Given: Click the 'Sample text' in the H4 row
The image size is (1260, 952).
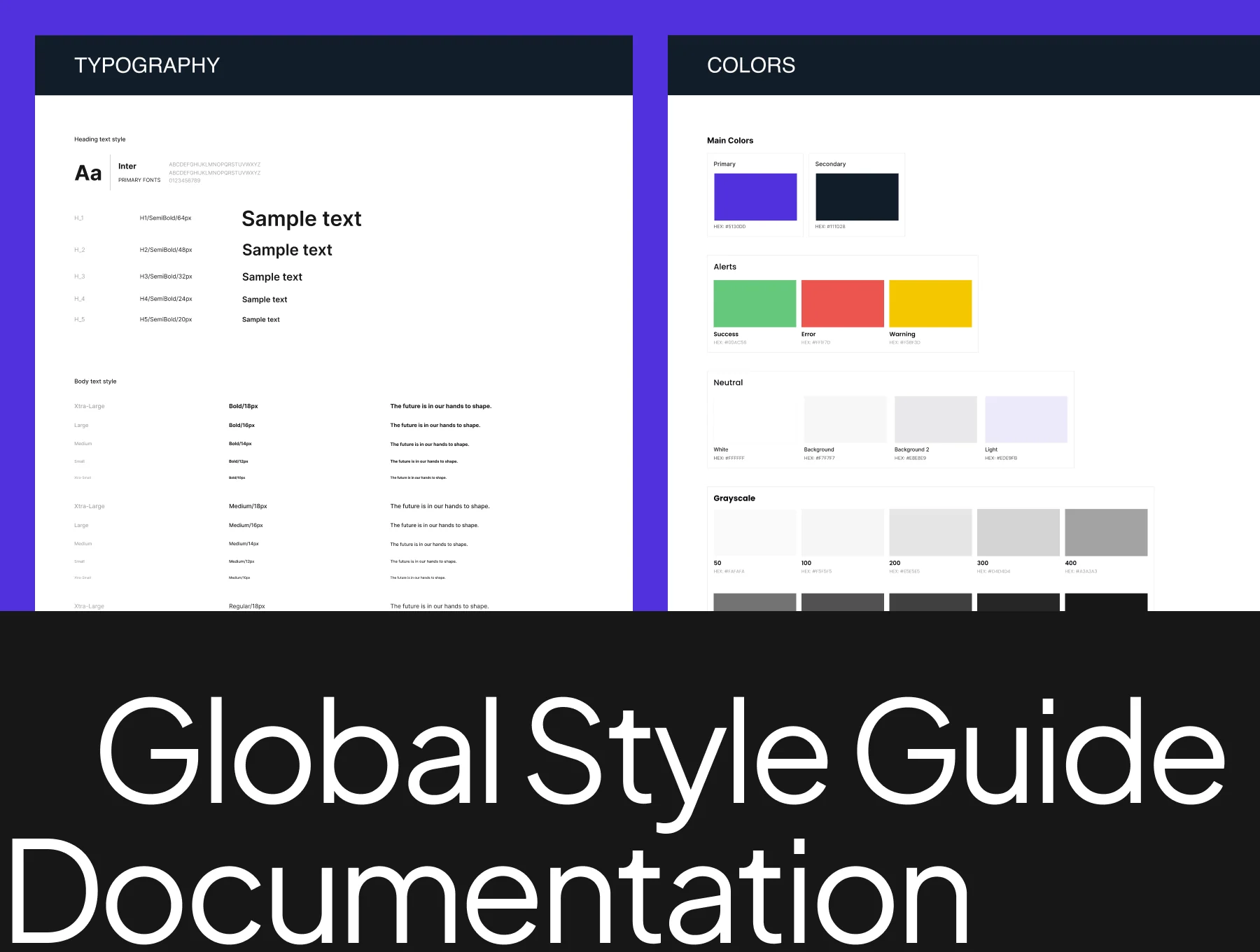Looking at the screenshot, I should [265, 299].
